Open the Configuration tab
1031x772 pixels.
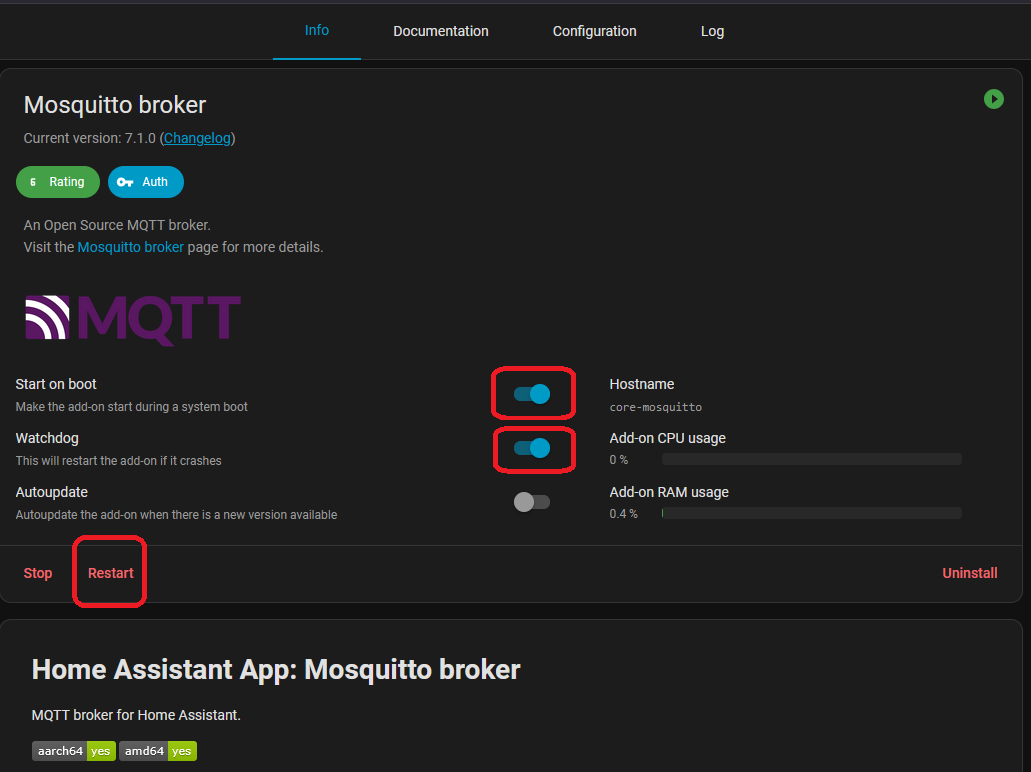(594, 31)
